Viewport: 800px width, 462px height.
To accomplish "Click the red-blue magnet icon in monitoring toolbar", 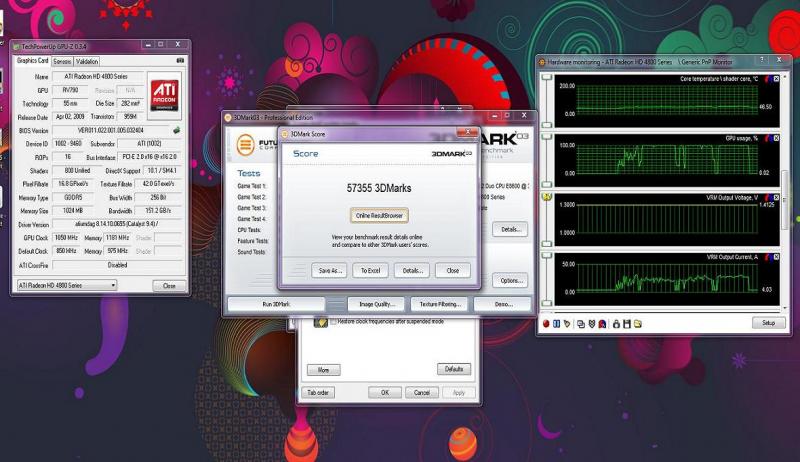I will (602, 324).
